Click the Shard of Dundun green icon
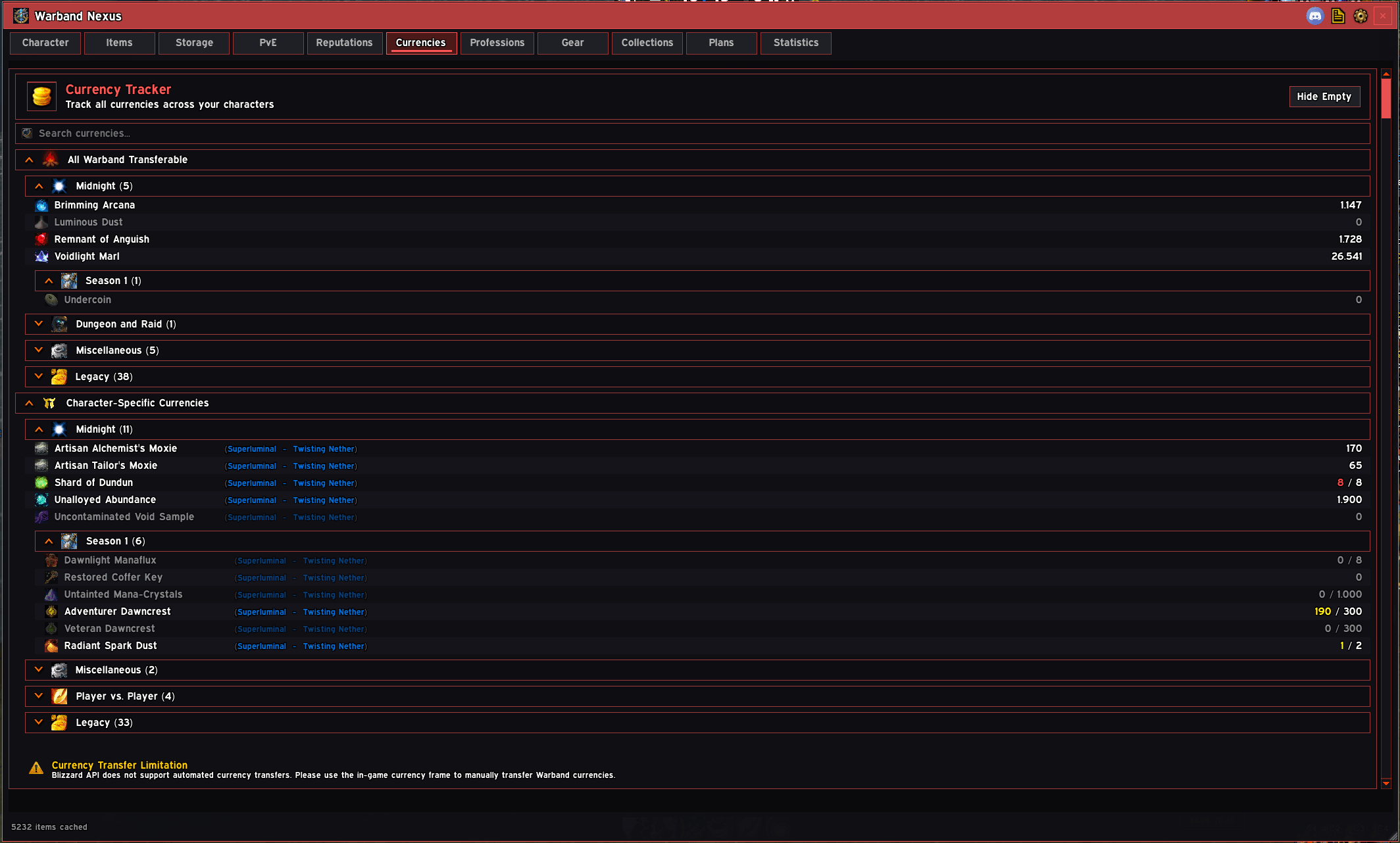Screen dimensions: 1400x843 [41, 483]
